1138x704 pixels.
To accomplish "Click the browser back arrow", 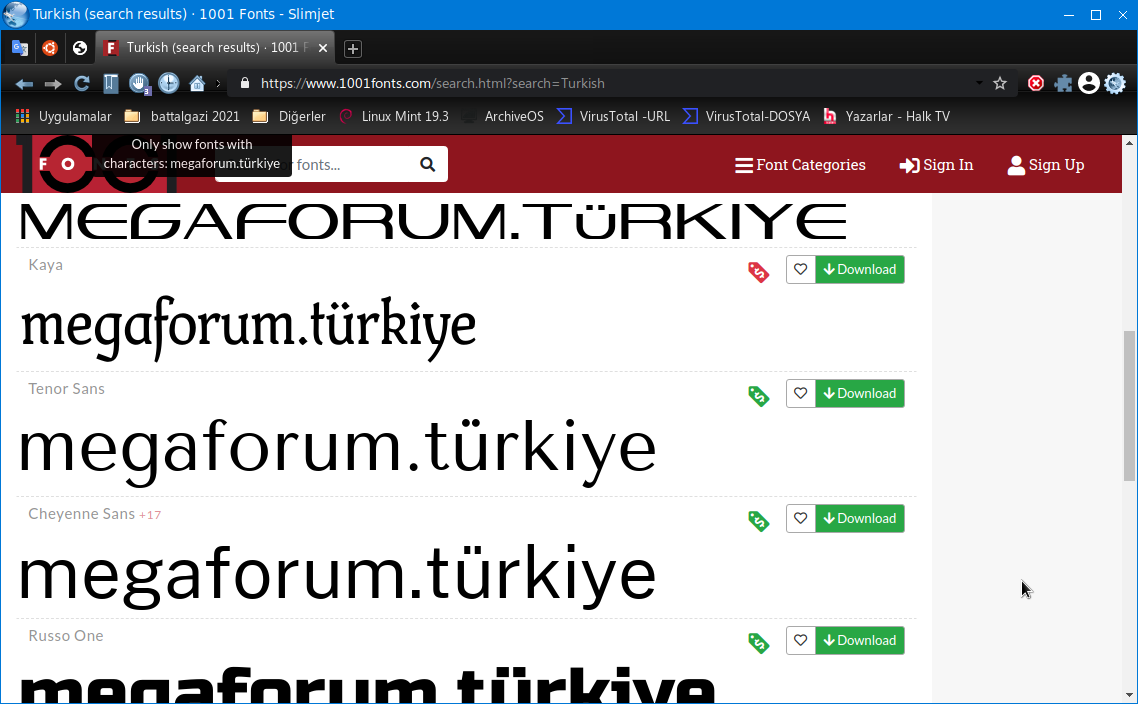I will point(24,83).
